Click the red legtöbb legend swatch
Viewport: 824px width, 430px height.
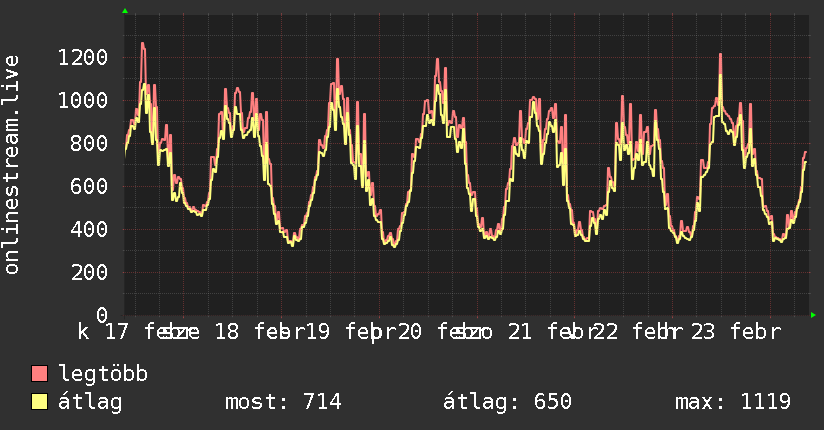coord(40,375)
